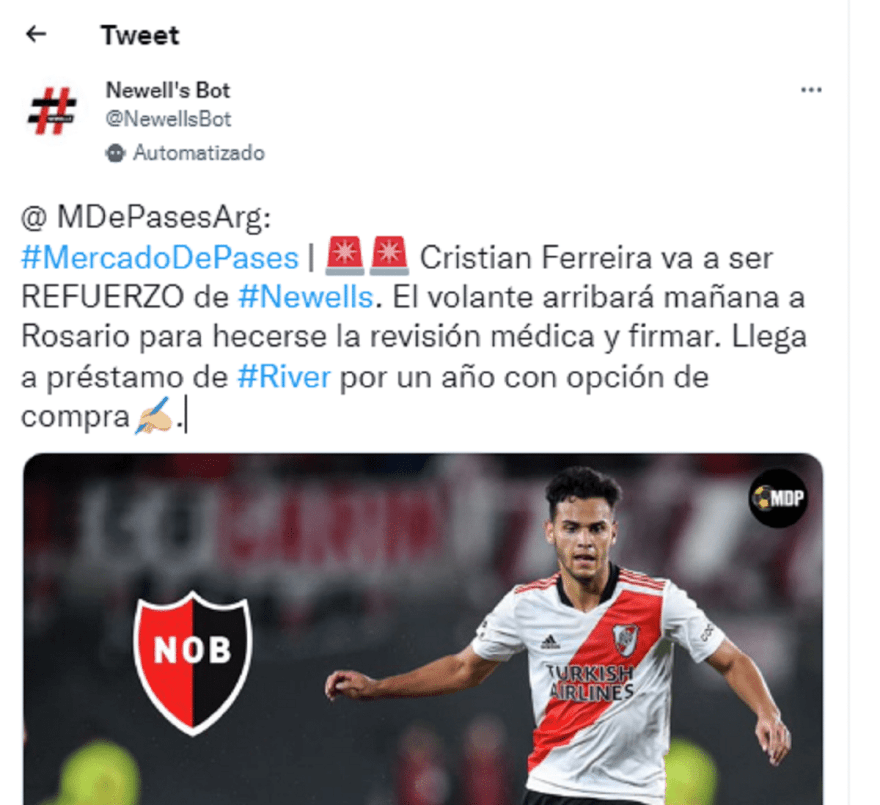The image size is (880, 805).
Task: Click the @ MDePasesArg mention text
Action: (146, 218)
